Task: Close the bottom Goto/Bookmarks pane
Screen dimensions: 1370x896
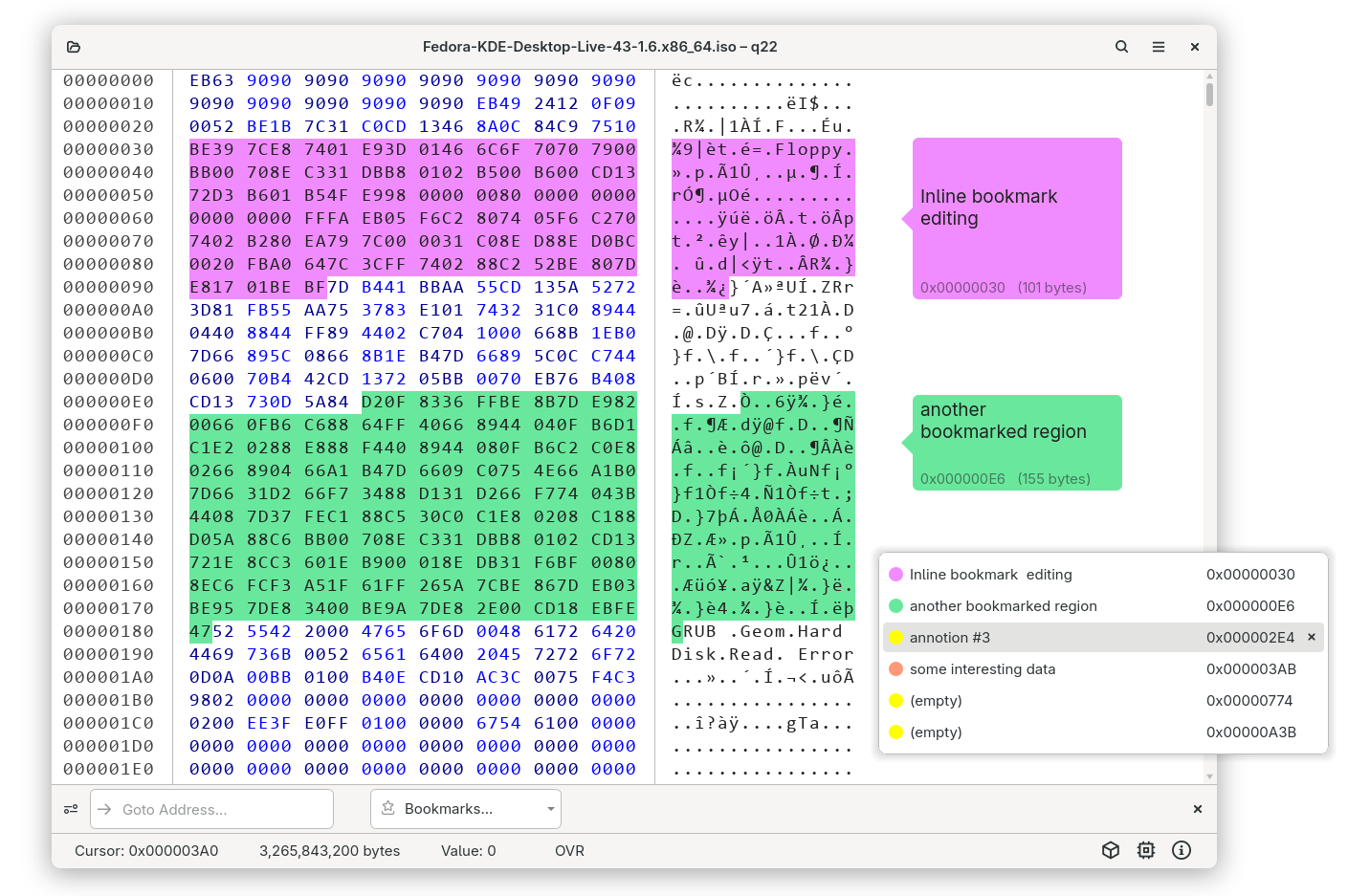Action: tap(1197, 809)
